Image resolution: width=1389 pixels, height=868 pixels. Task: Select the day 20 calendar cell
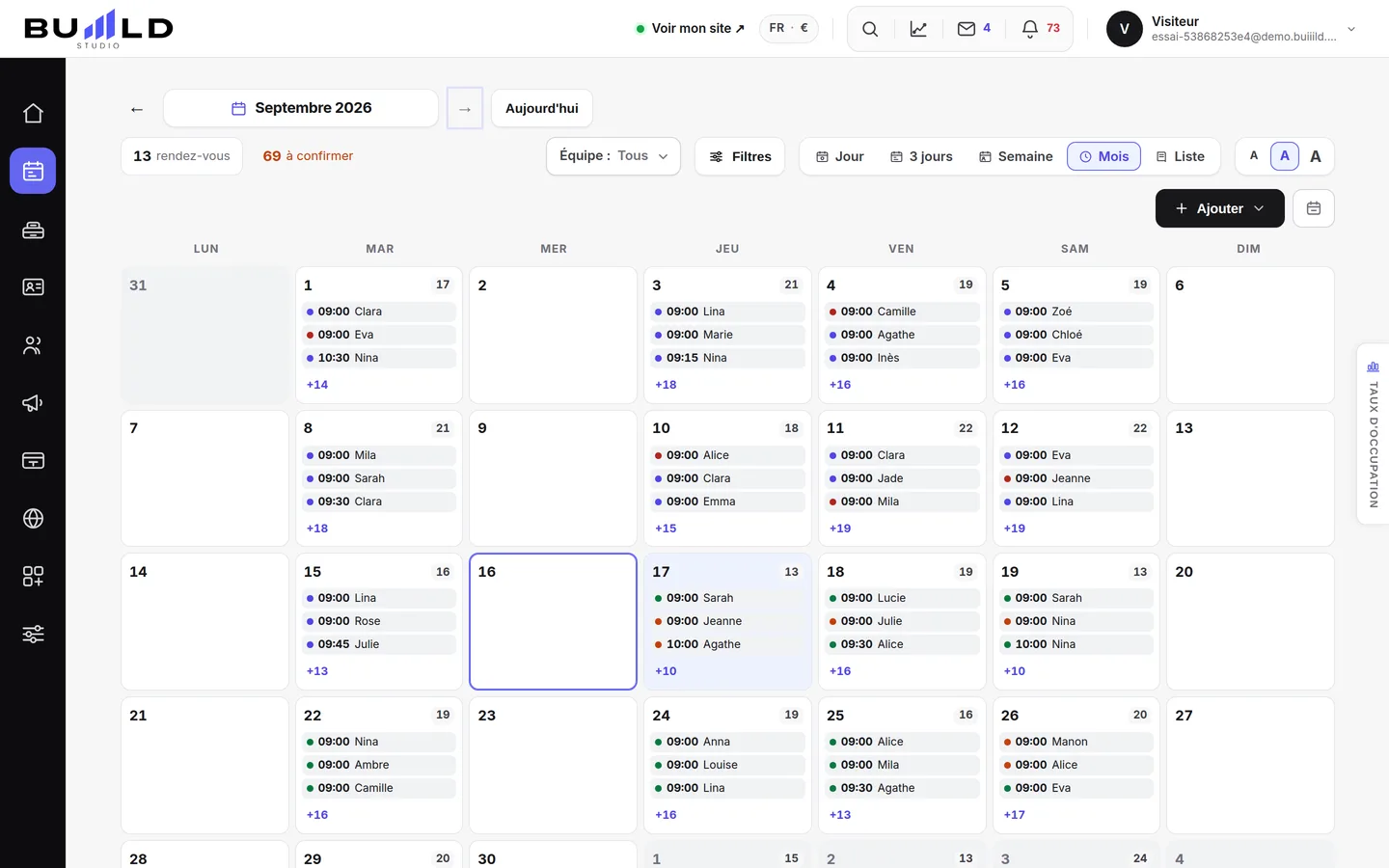pyautogui.click(x=1250, y=622)
